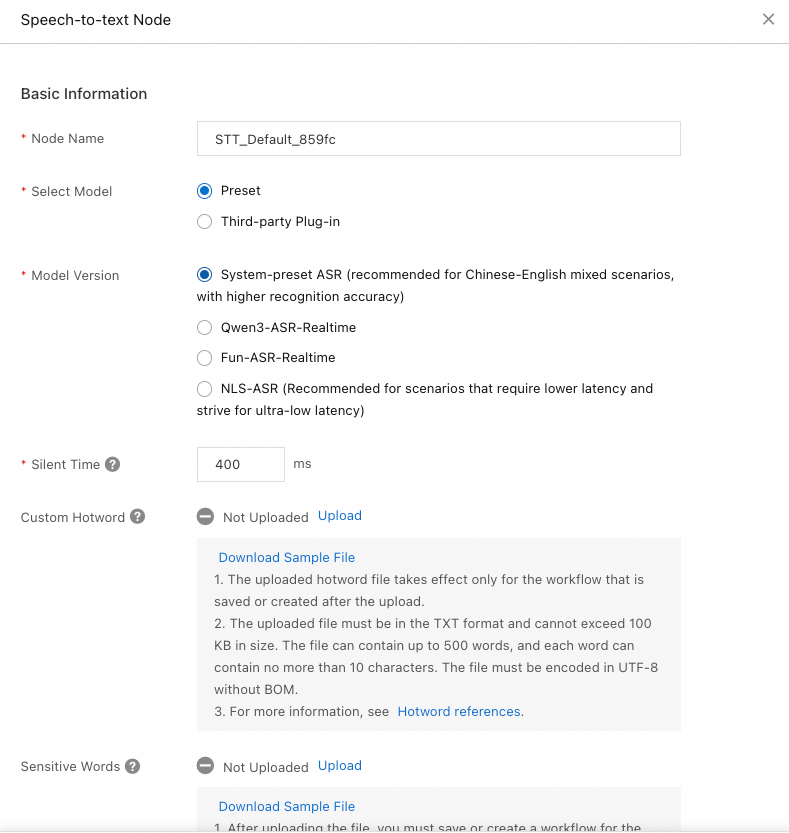Click the Third-party Plug-in label text
The image size is (789, 833).
pos(280,222)
